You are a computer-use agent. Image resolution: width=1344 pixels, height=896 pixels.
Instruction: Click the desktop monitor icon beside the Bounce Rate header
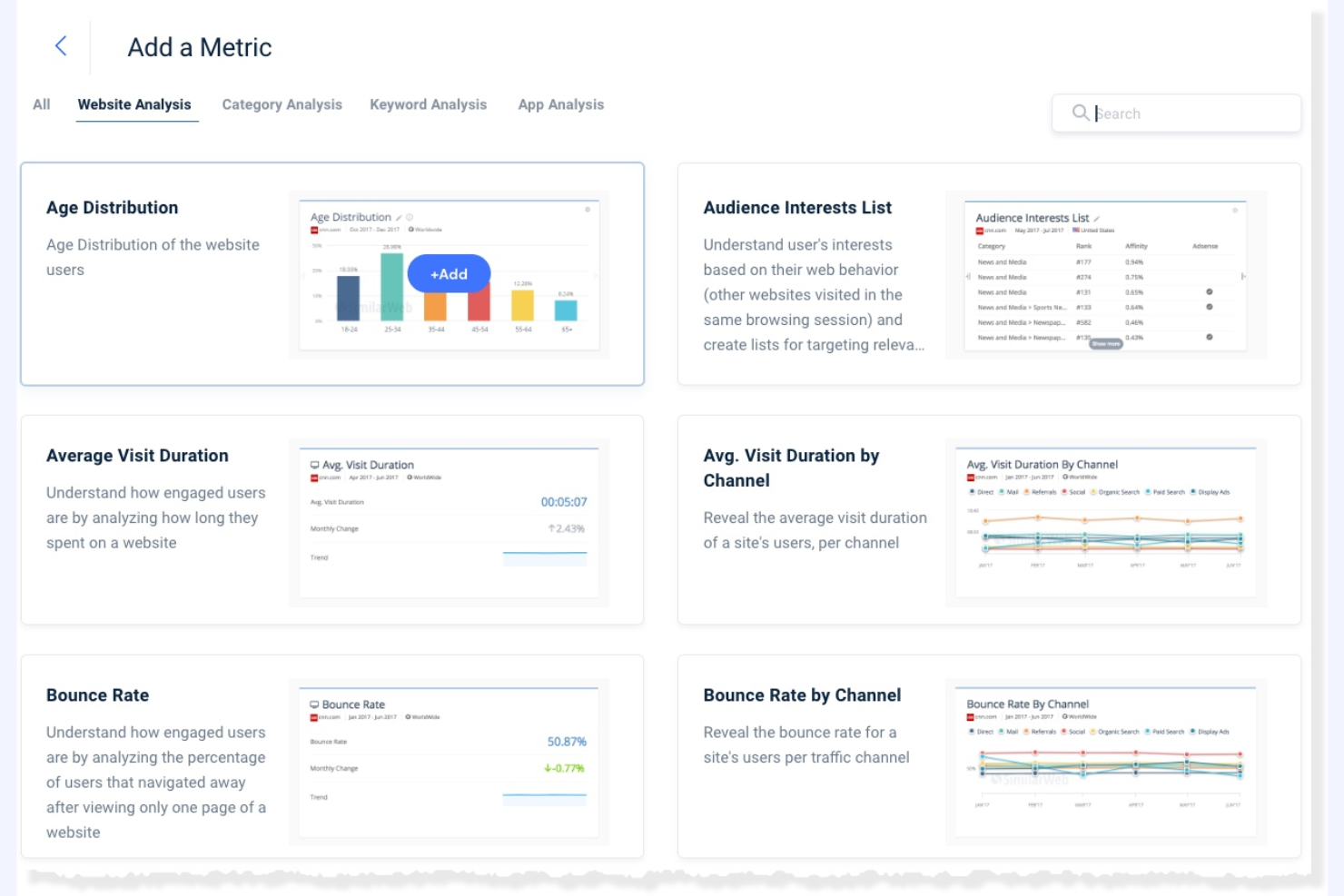(314, 704)
